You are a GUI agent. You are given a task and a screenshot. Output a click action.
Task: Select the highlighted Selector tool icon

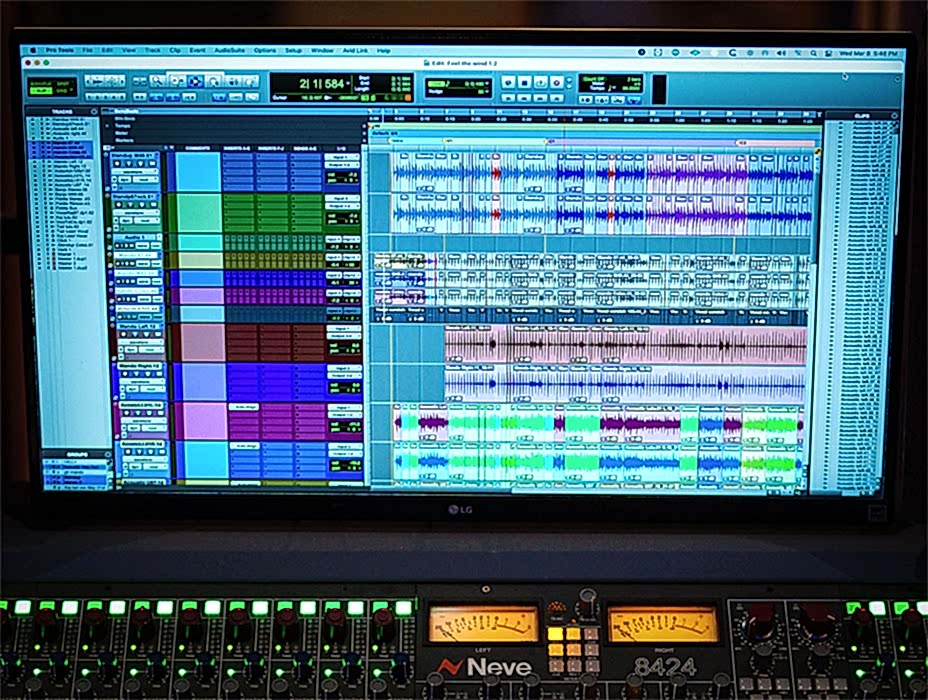[x=195, y=81]
